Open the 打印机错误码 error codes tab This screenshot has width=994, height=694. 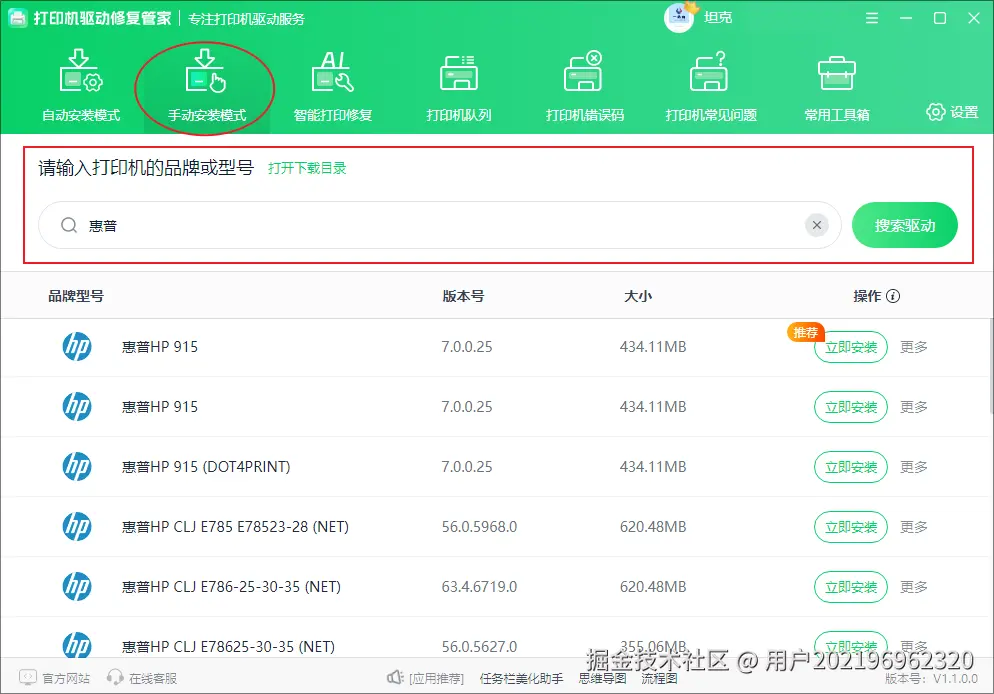coord(584,86)
